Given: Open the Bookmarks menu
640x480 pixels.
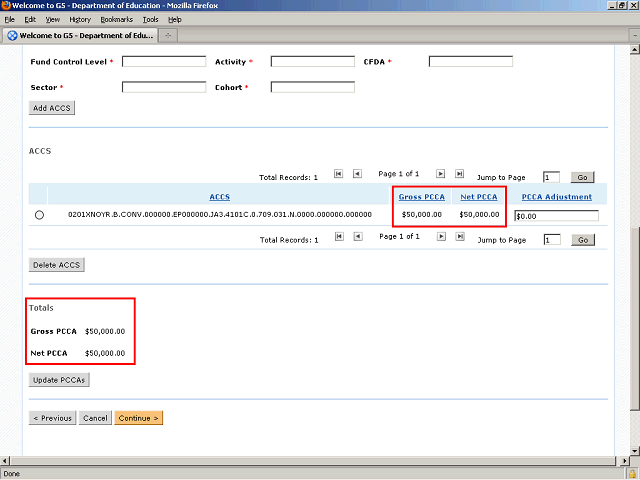Looking at the screenshot, I should tap(117, 20).
